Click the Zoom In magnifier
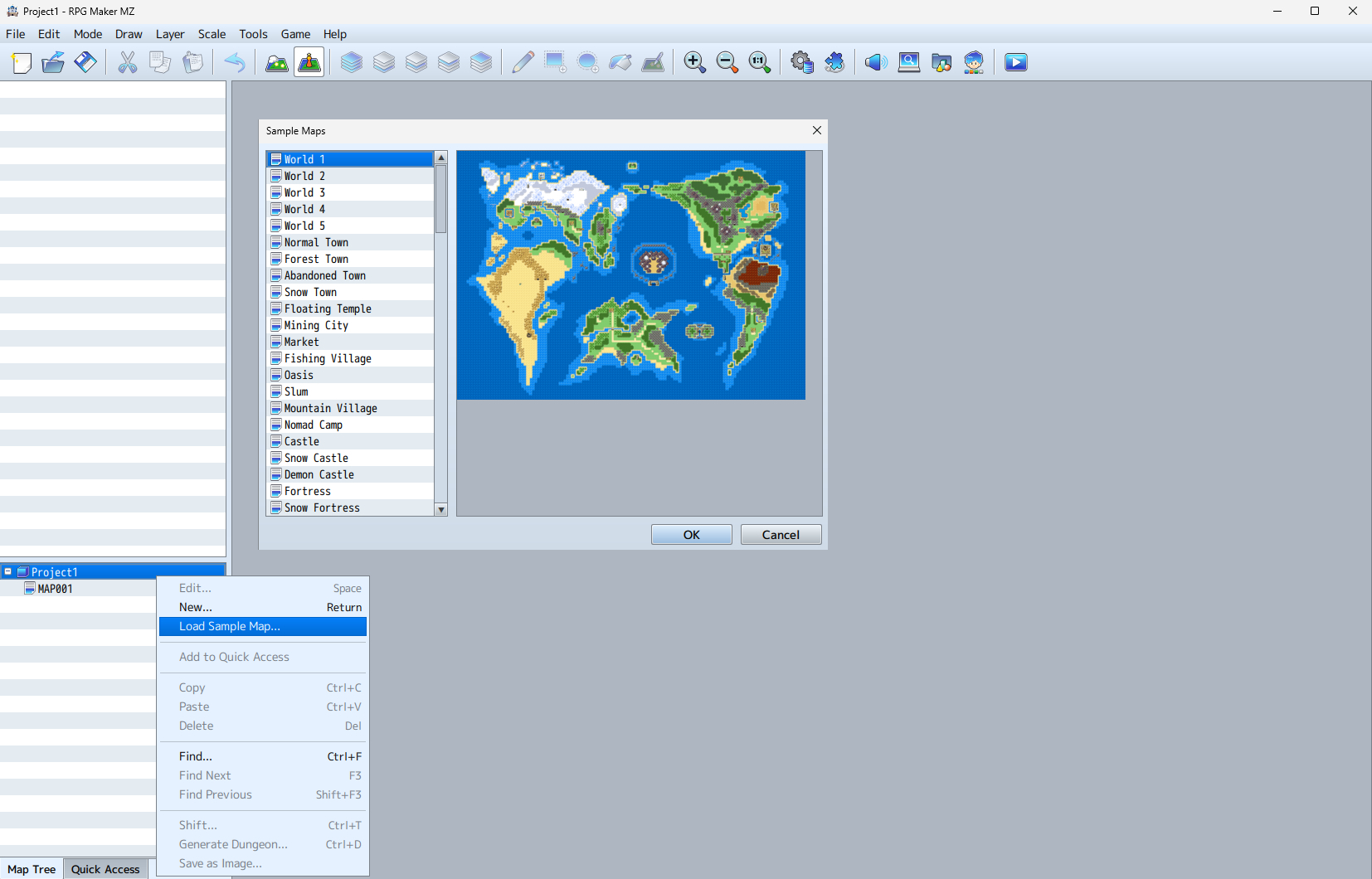This screenshot has width=1372, height=879. click(694, 62)
